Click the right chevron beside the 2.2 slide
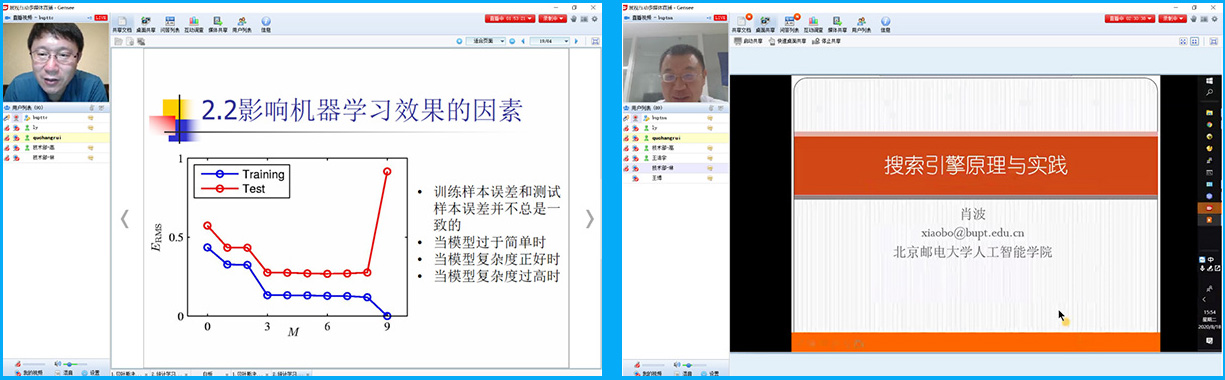This screenshot has width=1225, height=380. [x=590, y=218]
